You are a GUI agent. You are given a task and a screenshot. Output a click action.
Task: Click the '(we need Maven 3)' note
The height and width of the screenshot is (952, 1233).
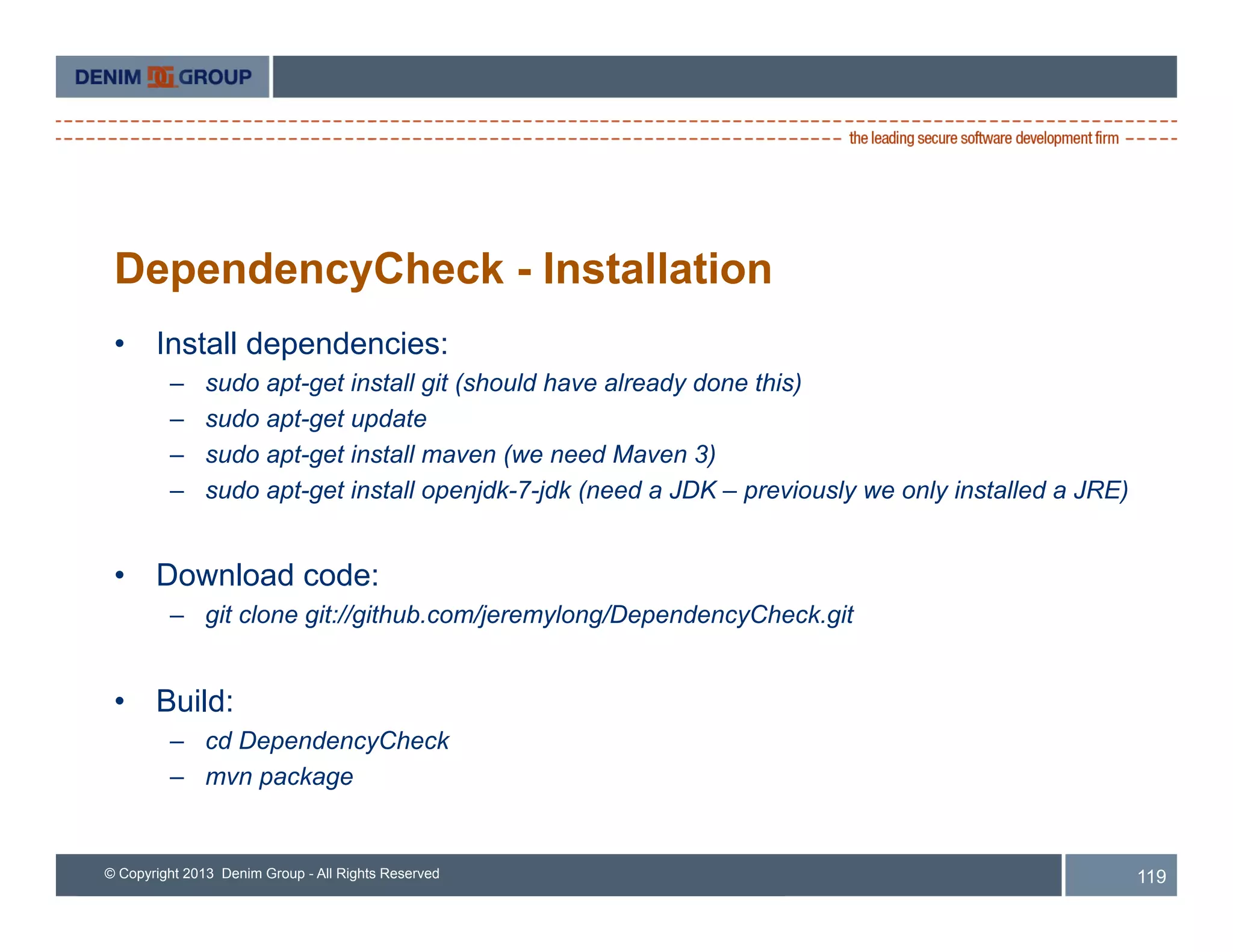[x=610, y=455]
